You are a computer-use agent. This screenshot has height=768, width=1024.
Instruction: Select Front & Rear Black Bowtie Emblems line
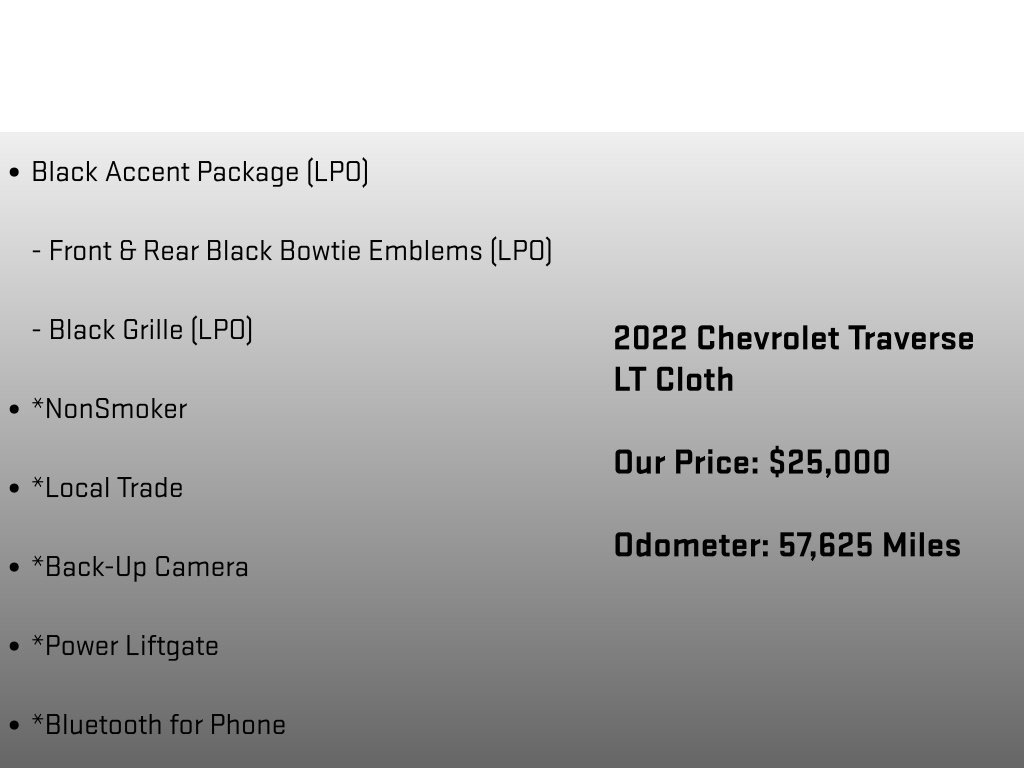point(292,251)
